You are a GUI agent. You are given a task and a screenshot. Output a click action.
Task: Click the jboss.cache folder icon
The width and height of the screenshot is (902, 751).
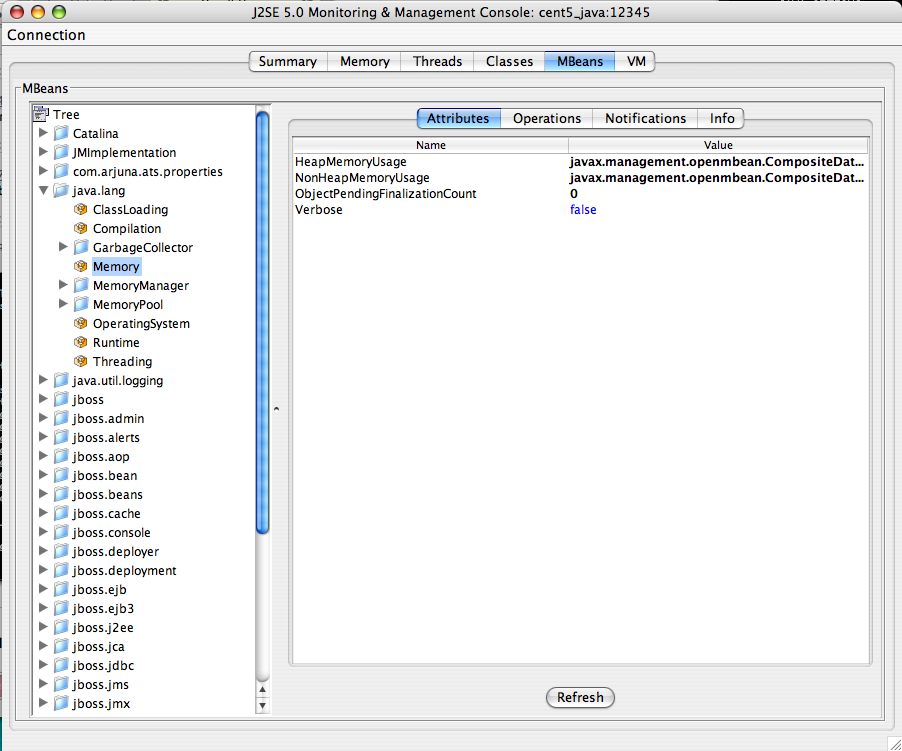61,513
